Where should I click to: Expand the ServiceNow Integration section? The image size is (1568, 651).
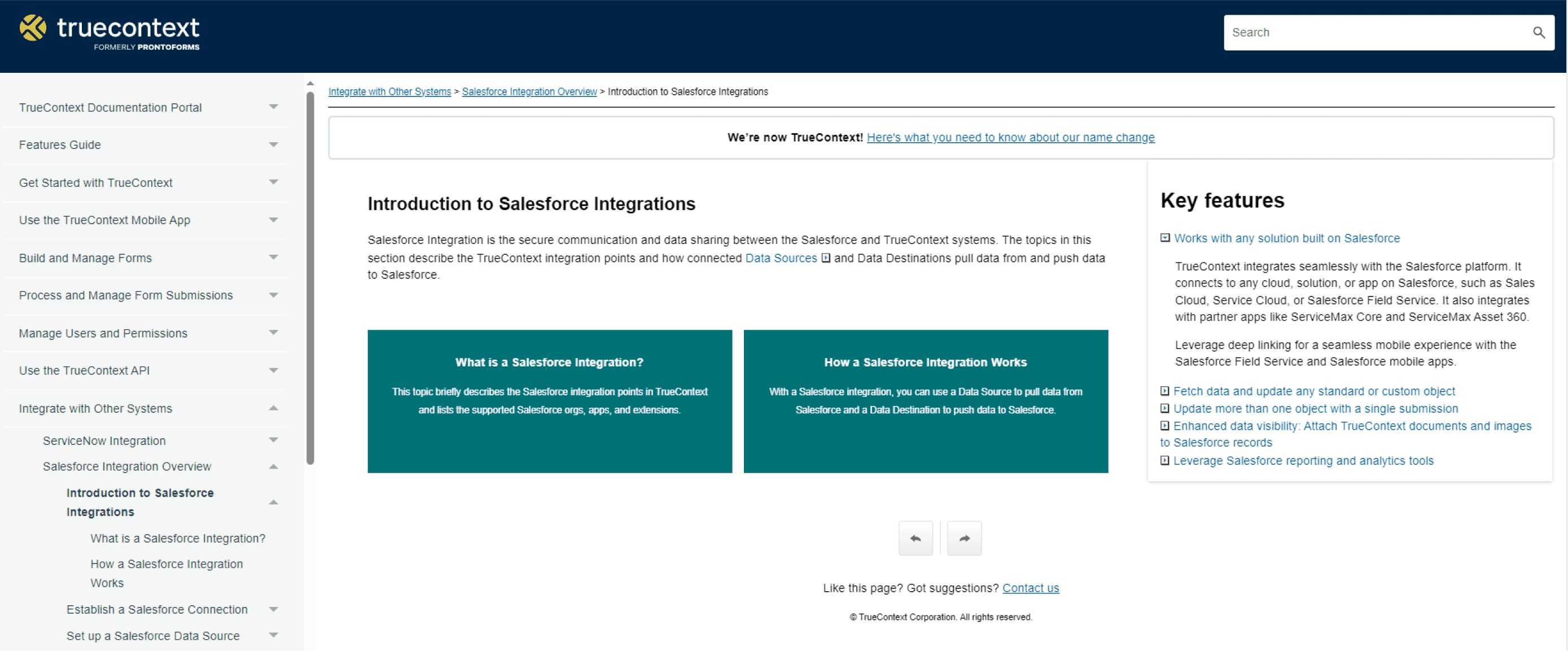(274, 440)
